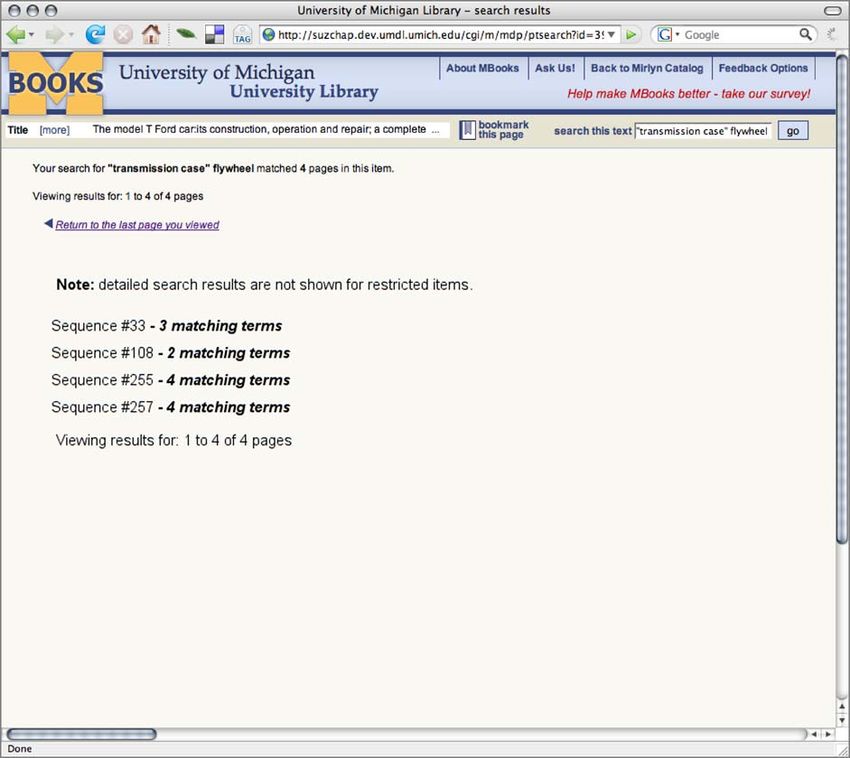850x758 pixels.
Task: Click University of Michigan University Library heading
Action: [x=249, y=81]
